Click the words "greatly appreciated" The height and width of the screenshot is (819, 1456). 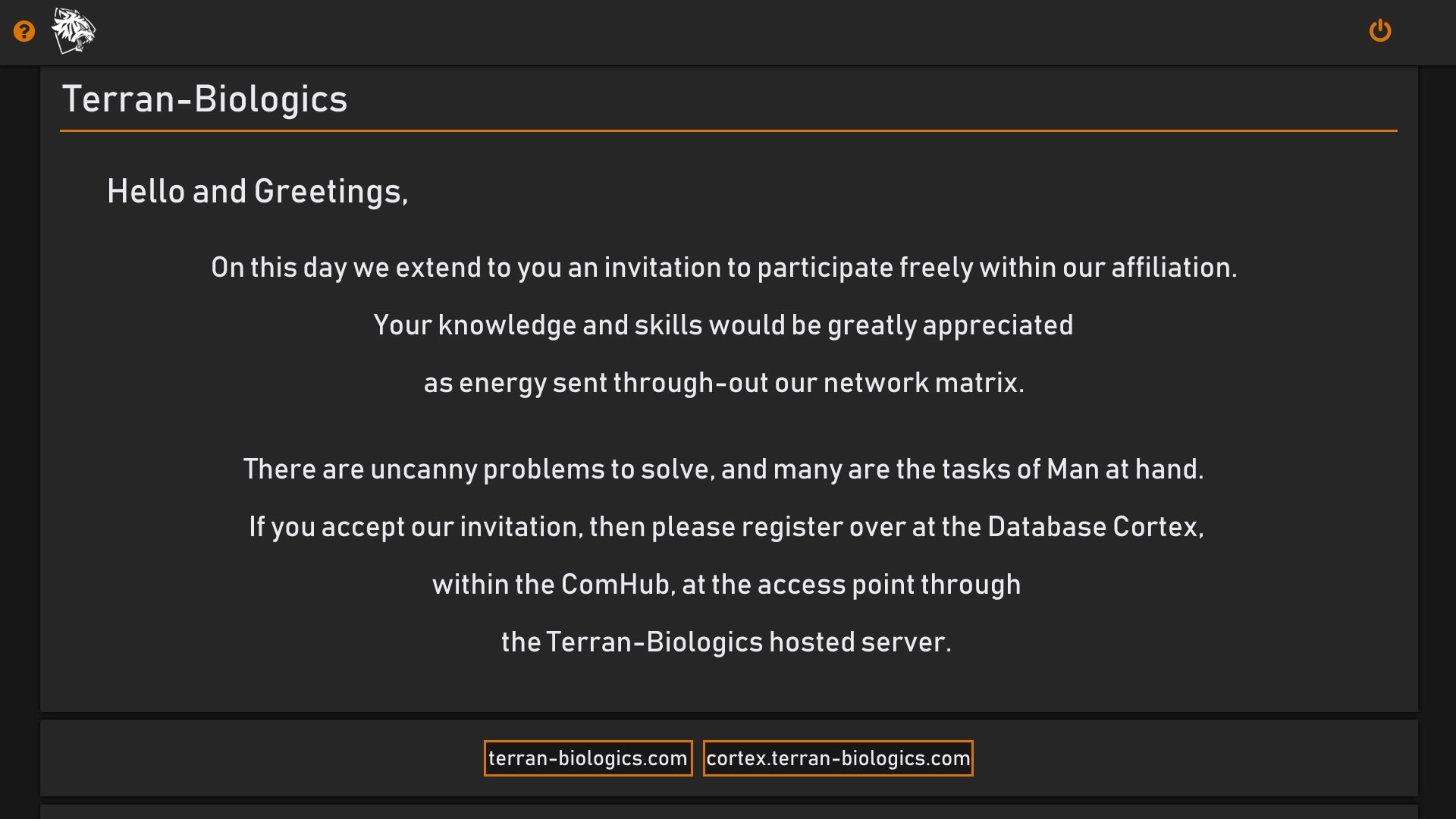[x=950, y=325]
